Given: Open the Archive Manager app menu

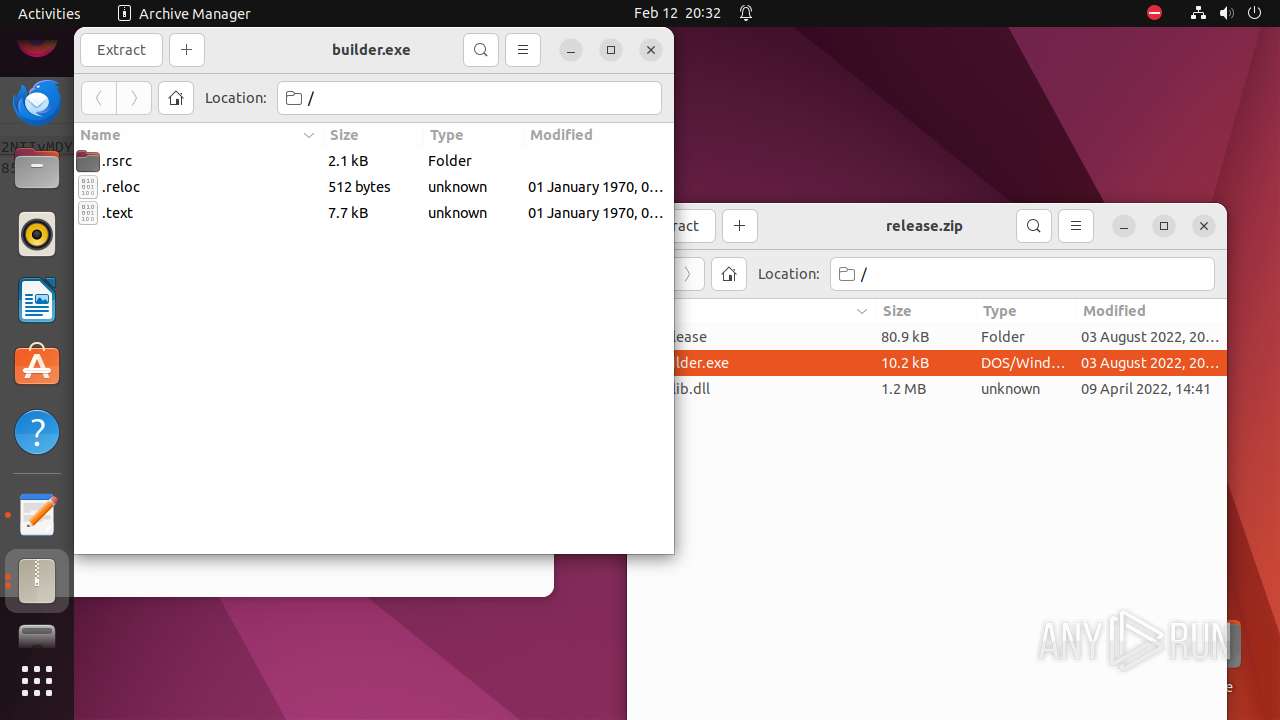Looking at the screenshot, I should (184, 13).
